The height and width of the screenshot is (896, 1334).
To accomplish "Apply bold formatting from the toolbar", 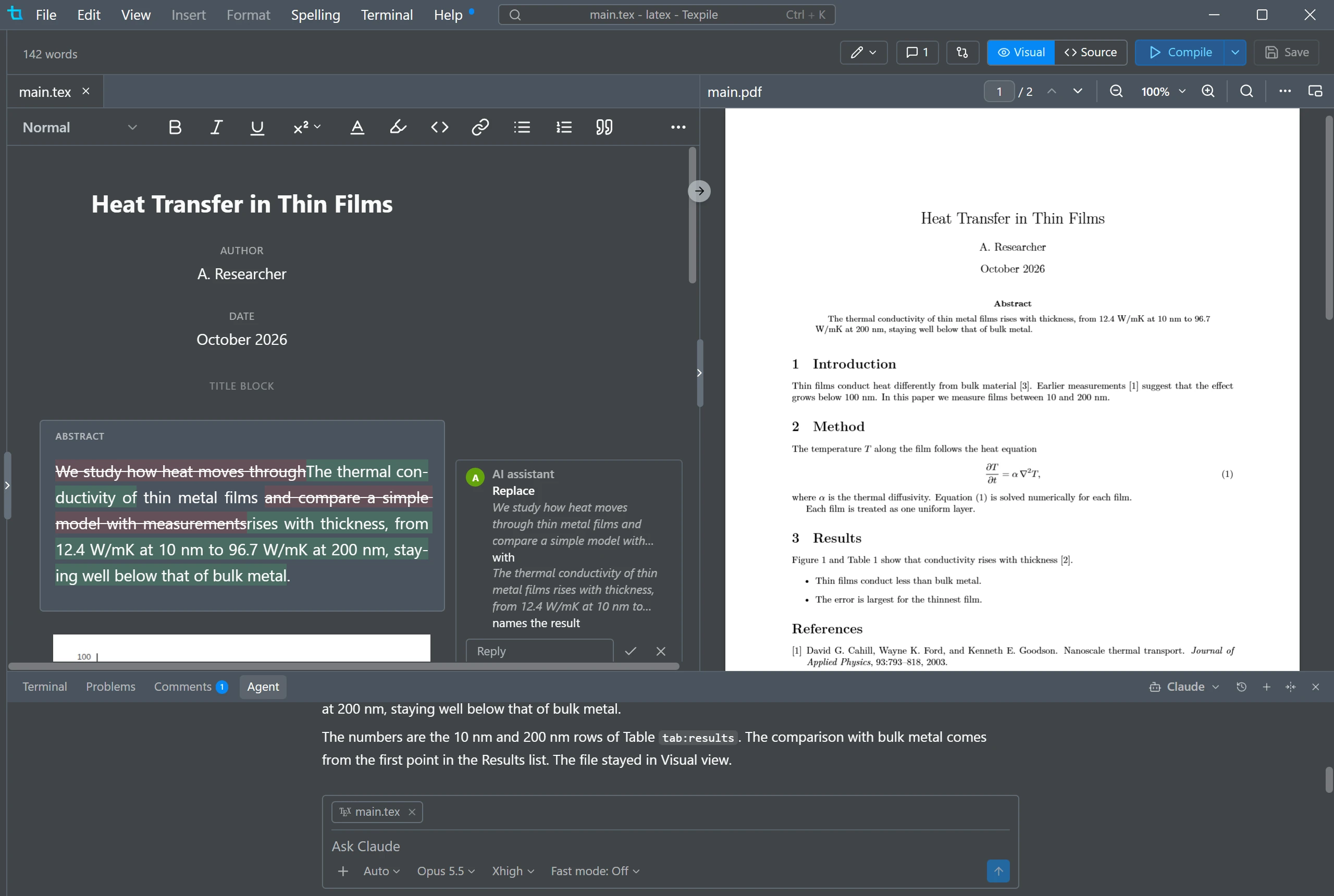I will pos(175,127).
